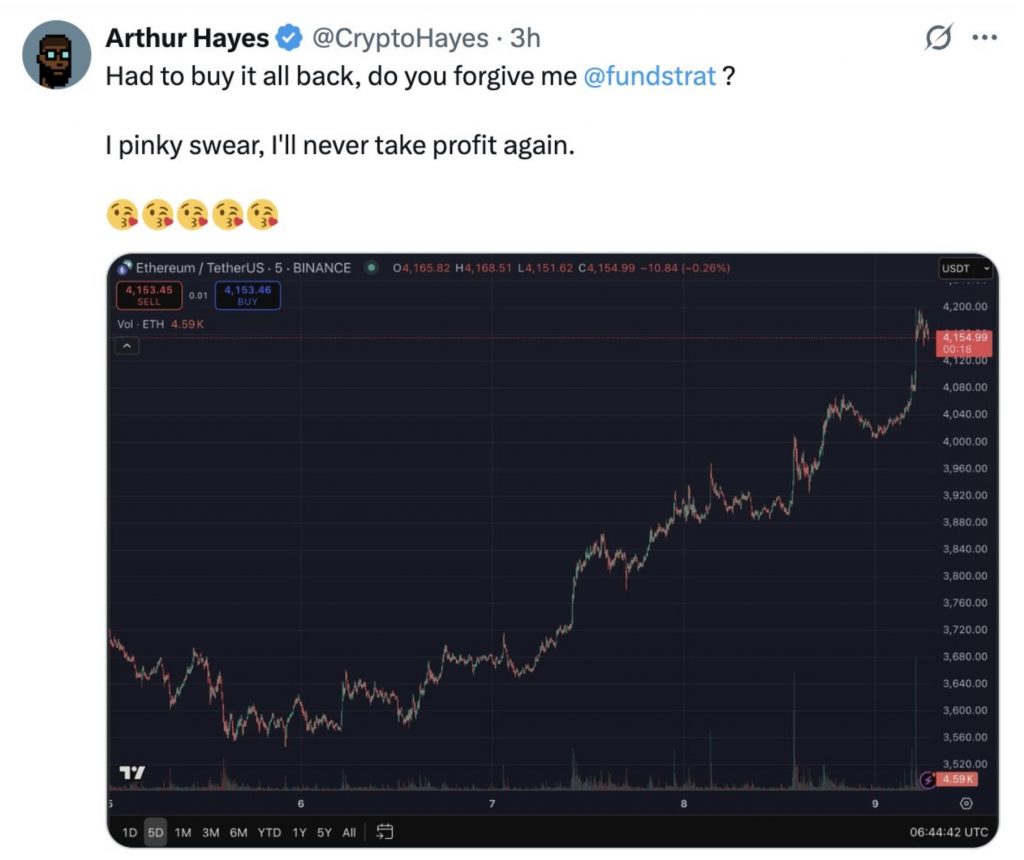
Task: Open the tweet's three-dot more menu
Action: pyautogui.click(x=985, y=39)
